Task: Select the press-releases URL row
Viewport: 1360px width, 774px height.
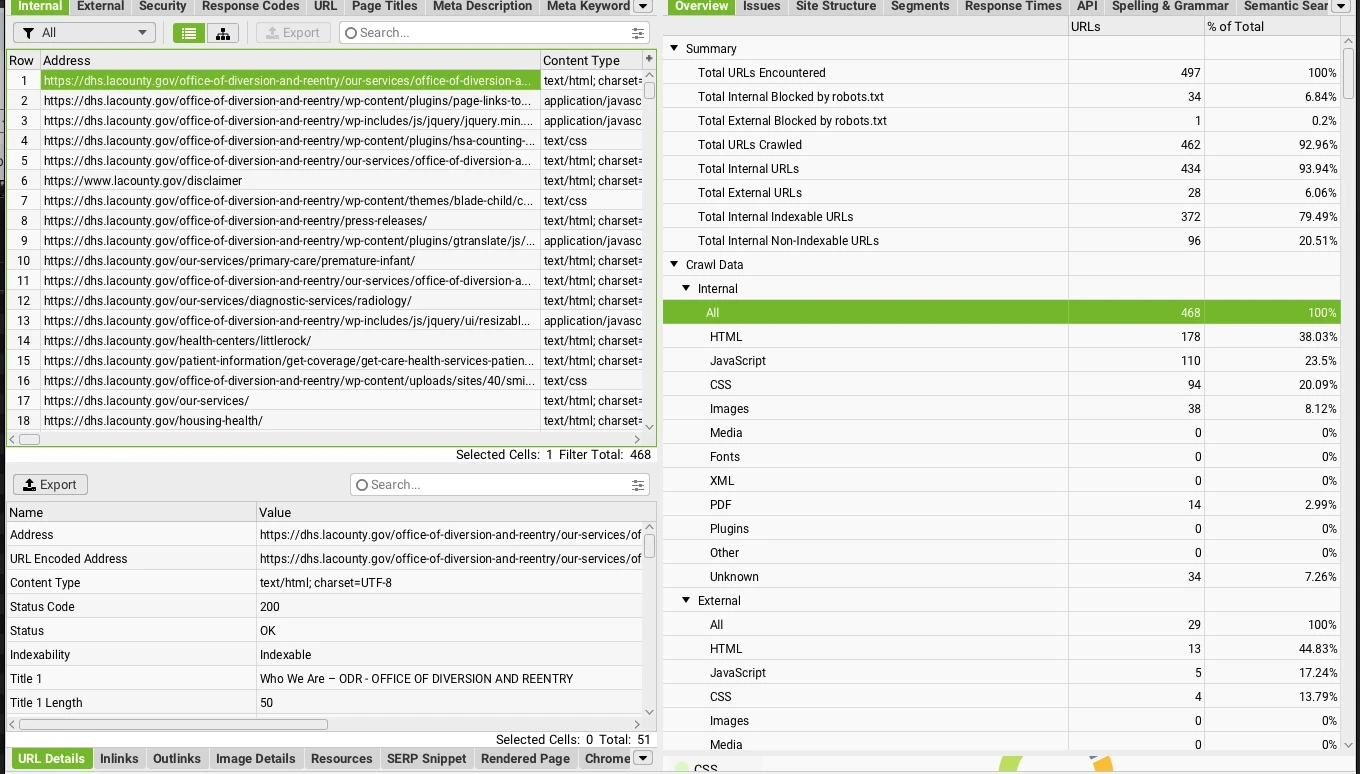Action: click(x=324, y=221)
